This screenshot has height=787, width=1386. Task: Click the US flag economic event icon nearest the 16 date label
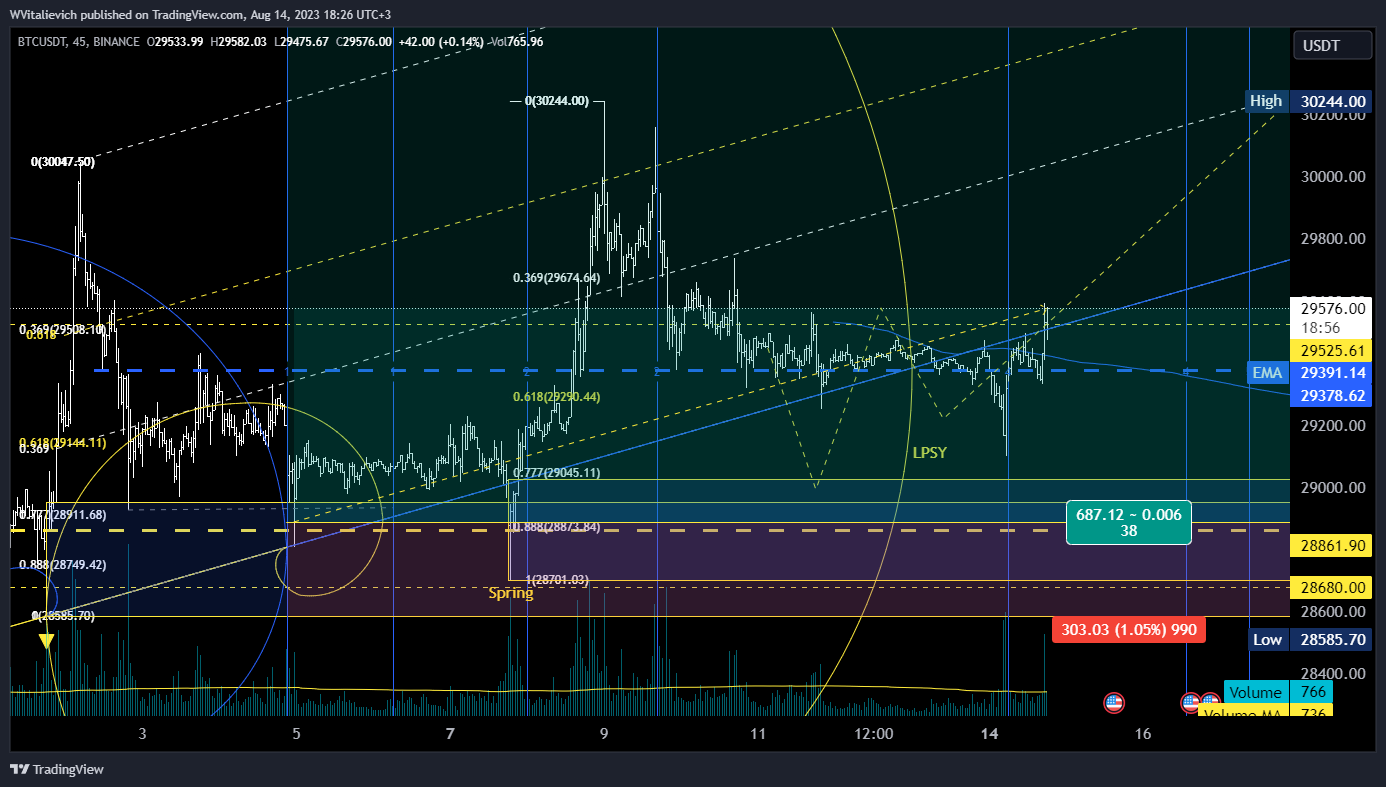pos(1113,703)
